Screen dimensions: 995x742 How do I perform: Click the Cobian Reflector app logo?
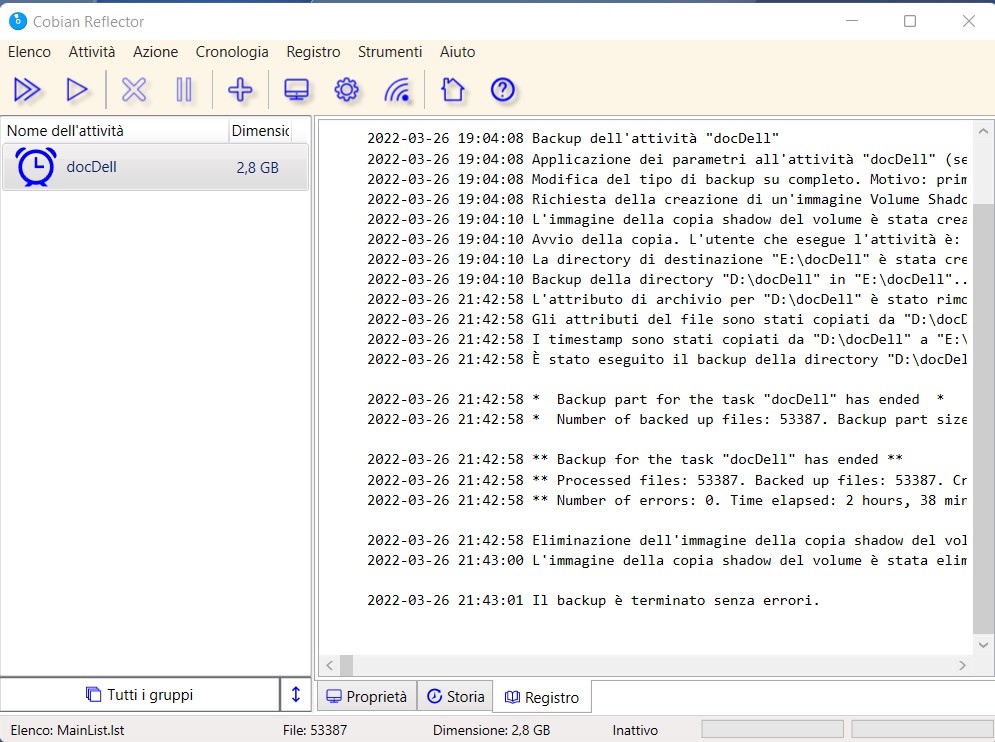tap(18, 21)
